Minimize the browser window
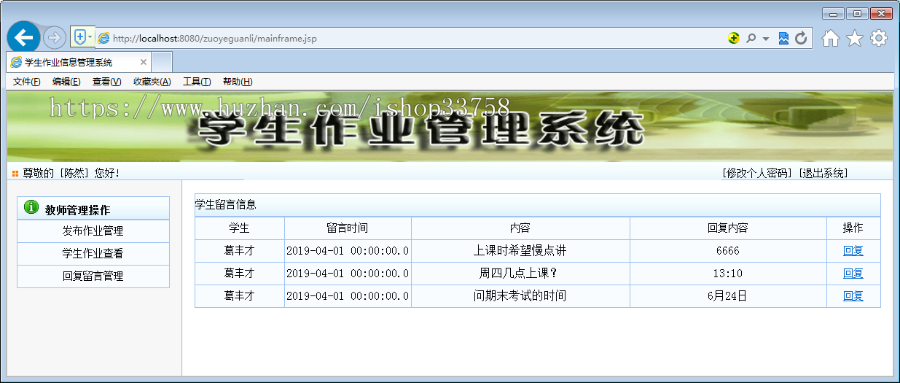The width and height of the screenshot is (900, 383). coord(832,13)
